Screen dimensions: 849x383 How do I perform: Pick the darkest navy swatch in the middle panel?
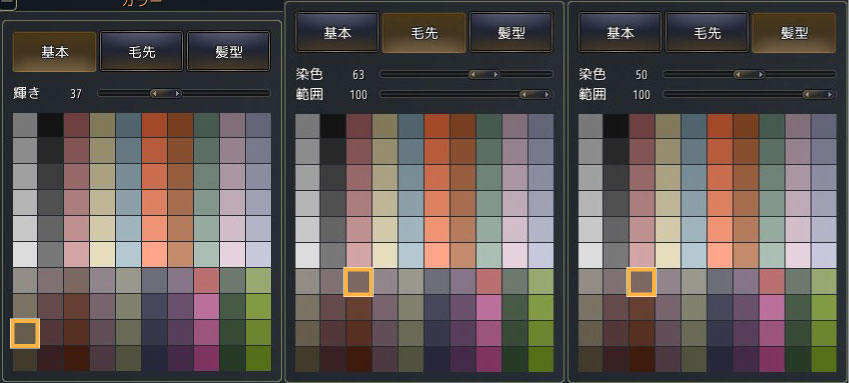coord(437,360)
